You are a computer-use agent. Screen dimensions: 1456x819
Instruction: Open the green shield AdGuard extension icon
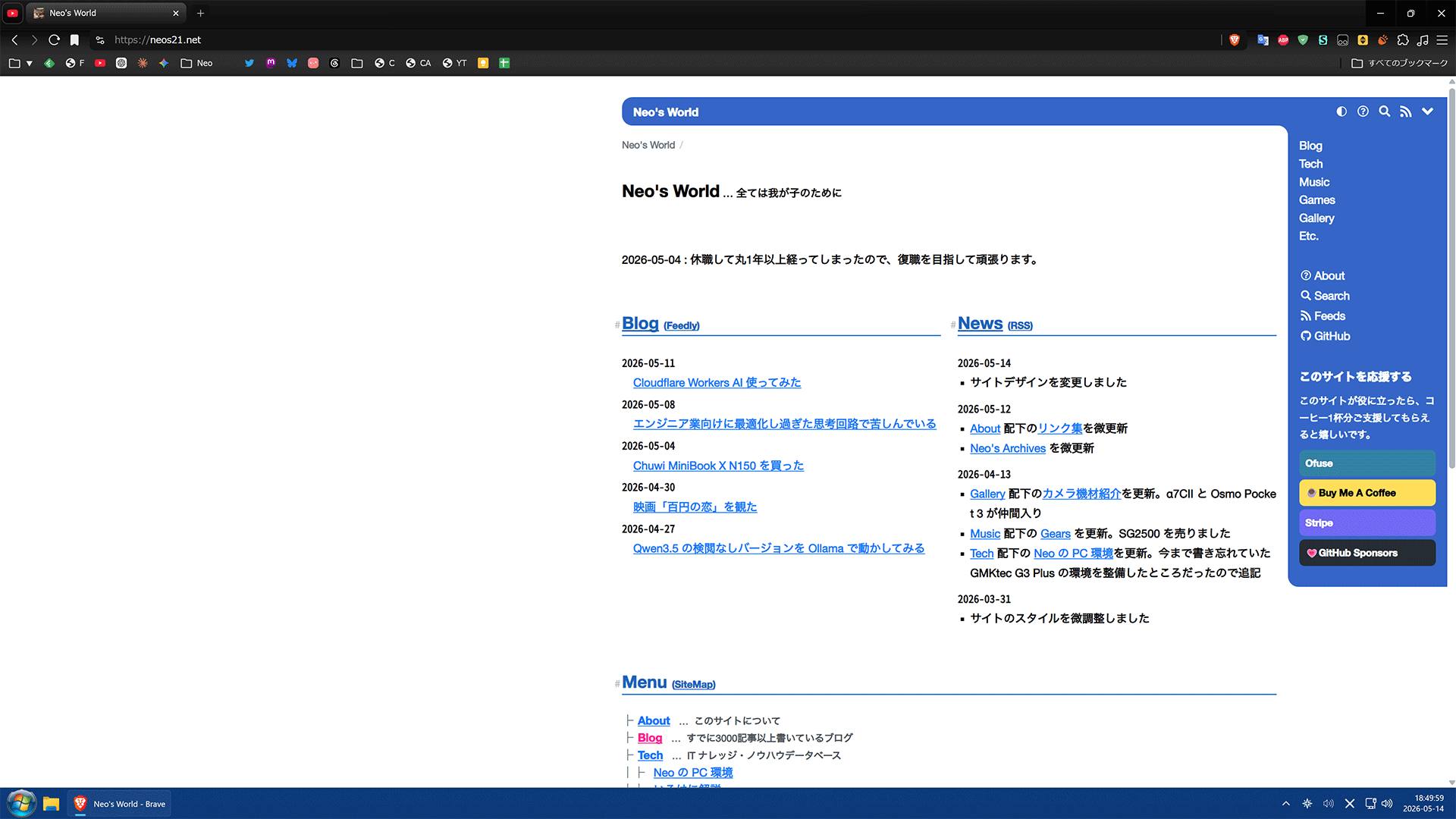1303,39
